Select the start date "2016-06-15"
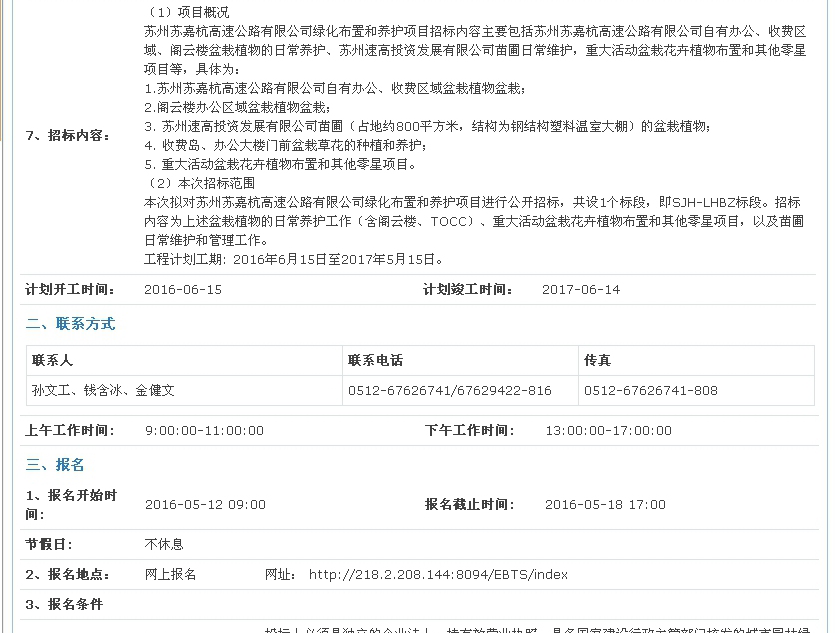Screen dimensions: 836x633 pos(183,290)
